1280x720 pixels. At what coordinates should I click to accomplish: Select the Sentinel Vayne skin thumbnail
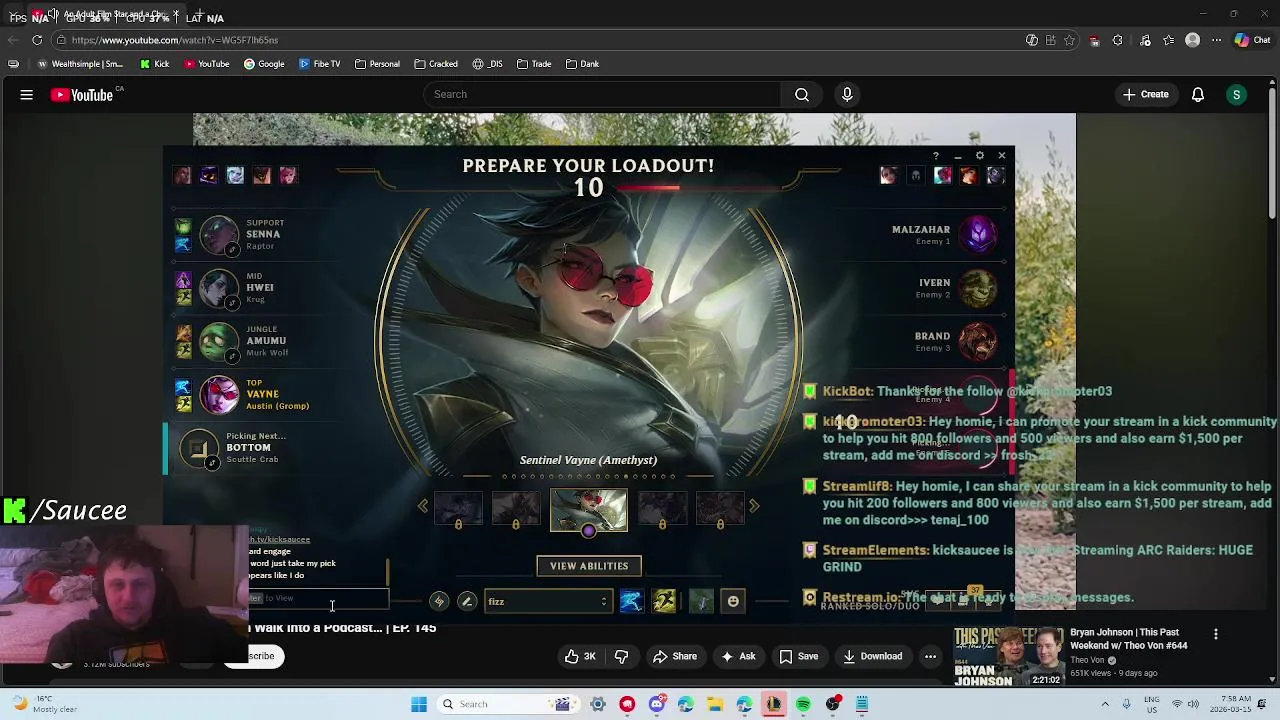[x=589, y=508]
